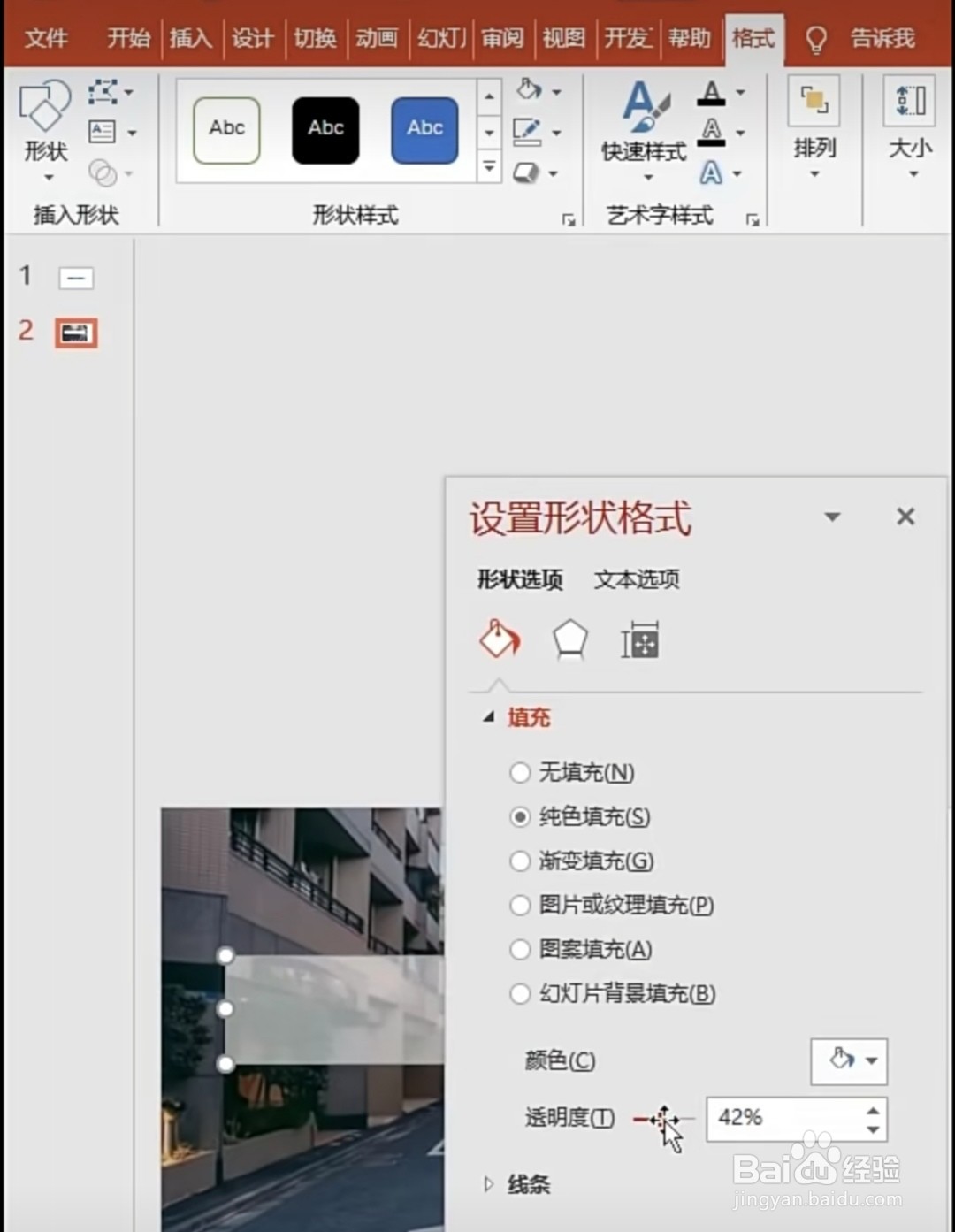955x1232 pixels.
Task: Select slide 2 thumbnail in slide panel
Action: click(76, 333)
